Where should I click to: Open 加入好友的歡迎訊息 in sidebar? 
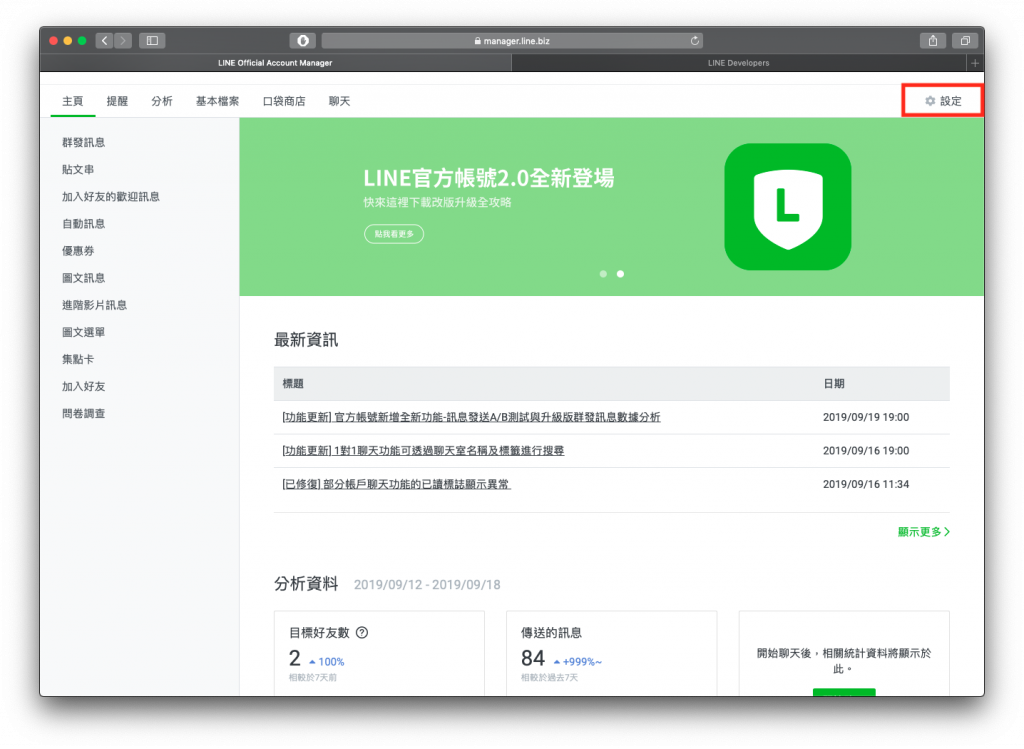click(111, 197)
